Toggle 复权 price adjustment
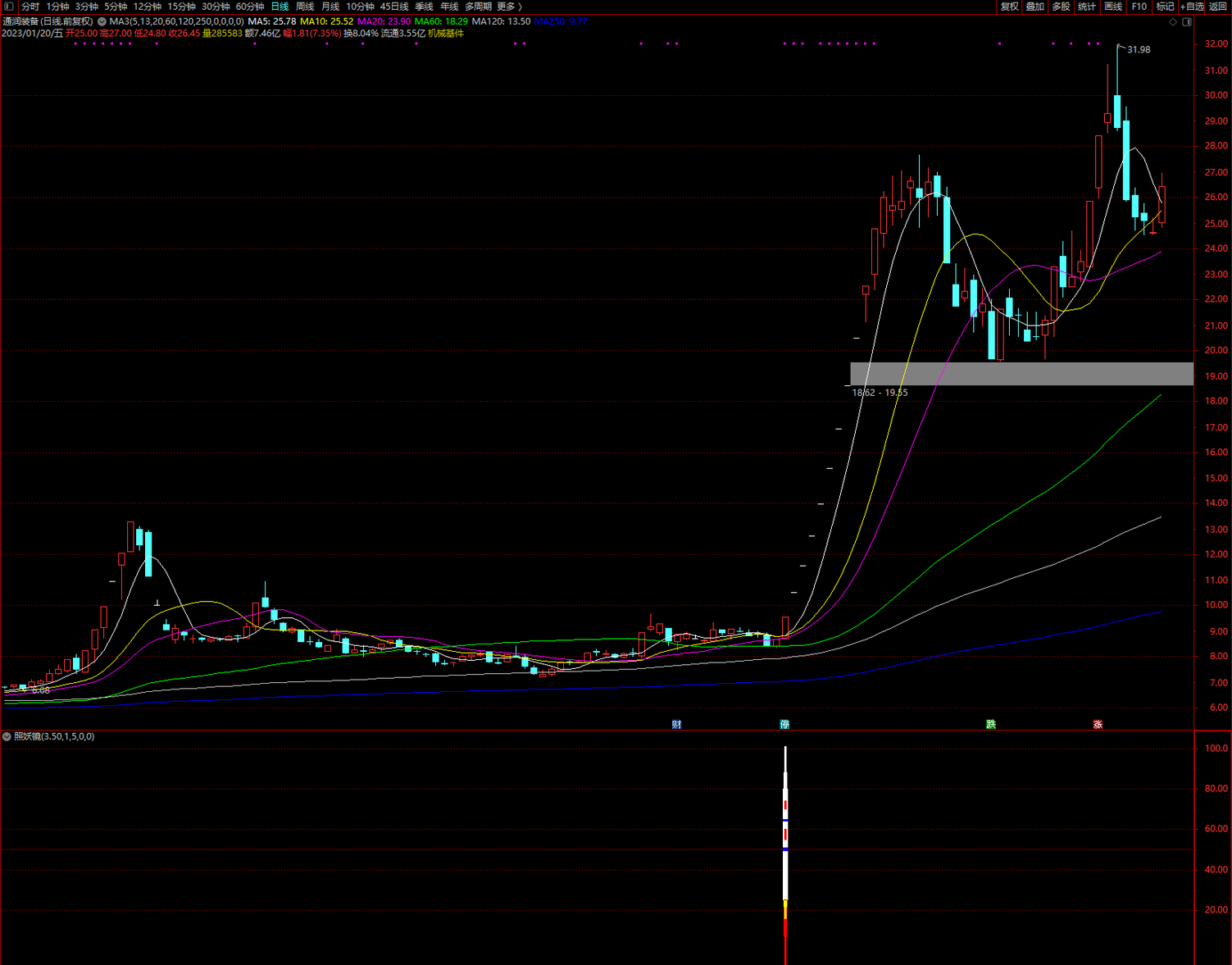This screenshot has height=965, width=1232. 1010,7
